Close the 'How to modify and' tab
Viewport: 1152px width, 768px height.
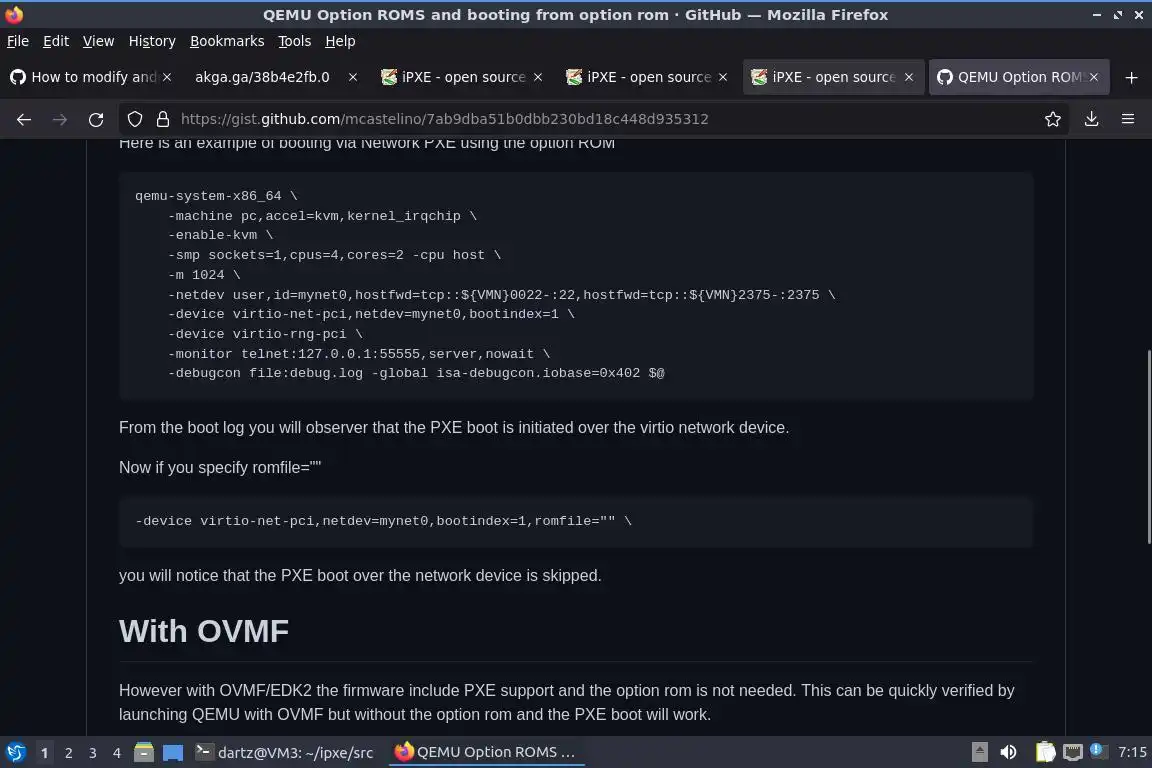167,77
